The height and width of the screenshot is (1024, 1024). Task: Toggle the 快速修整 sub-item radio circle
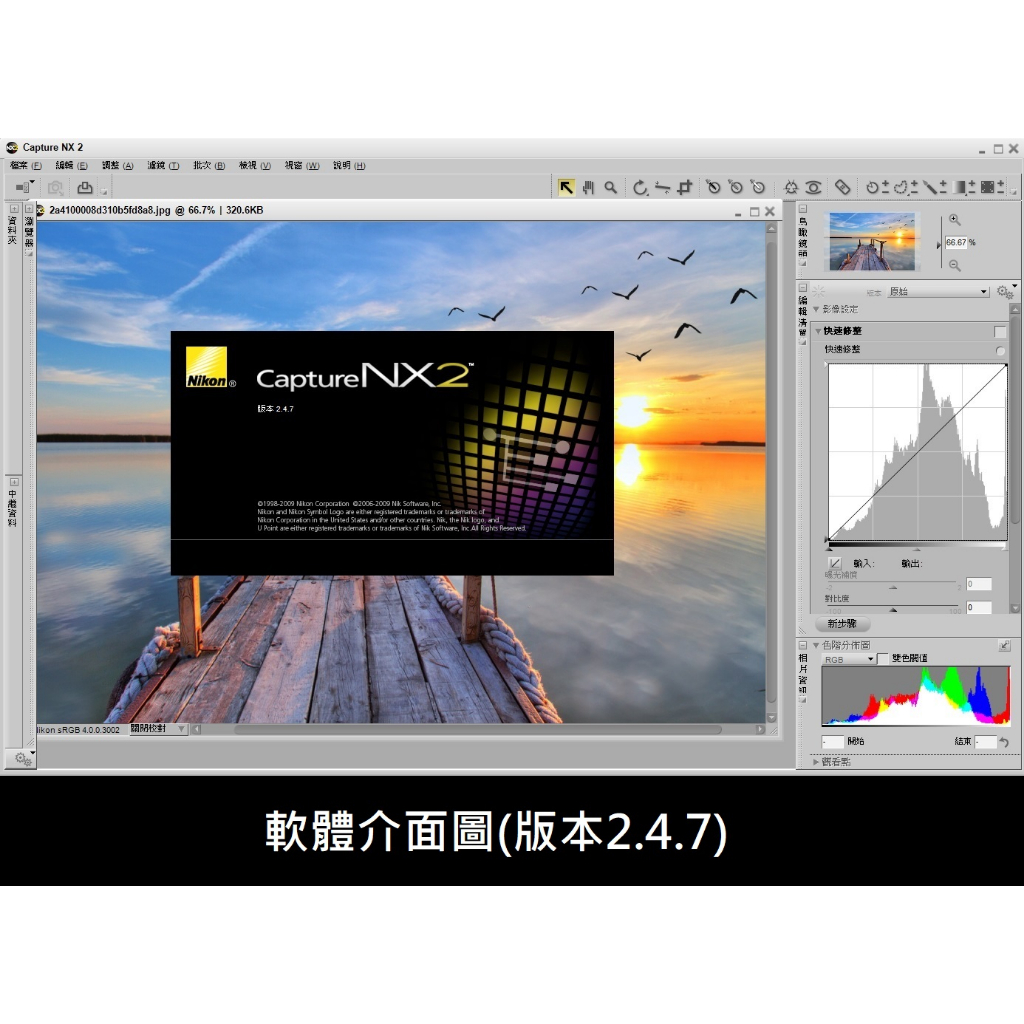pyautogui.click(x=1000, y=351)
